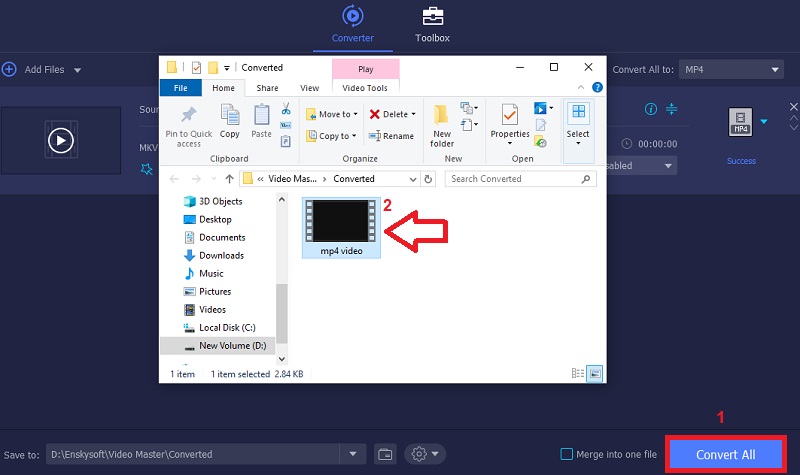The image size is (800, 475).
Task: Expand the output format arrow beside MP4 icon
Action: click(x=764, y=121)
